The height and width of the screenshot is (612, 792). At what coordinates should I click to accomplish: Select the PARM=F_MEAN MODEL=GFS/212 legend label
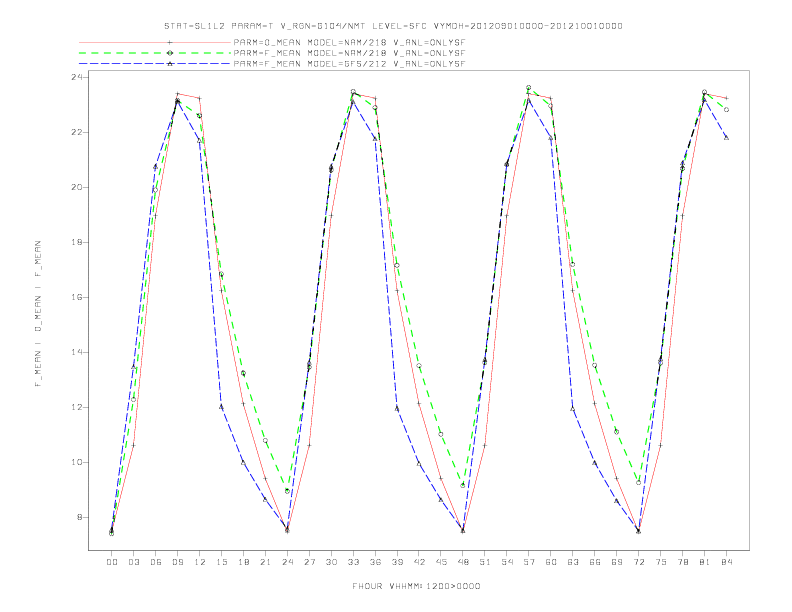point(349,64)
